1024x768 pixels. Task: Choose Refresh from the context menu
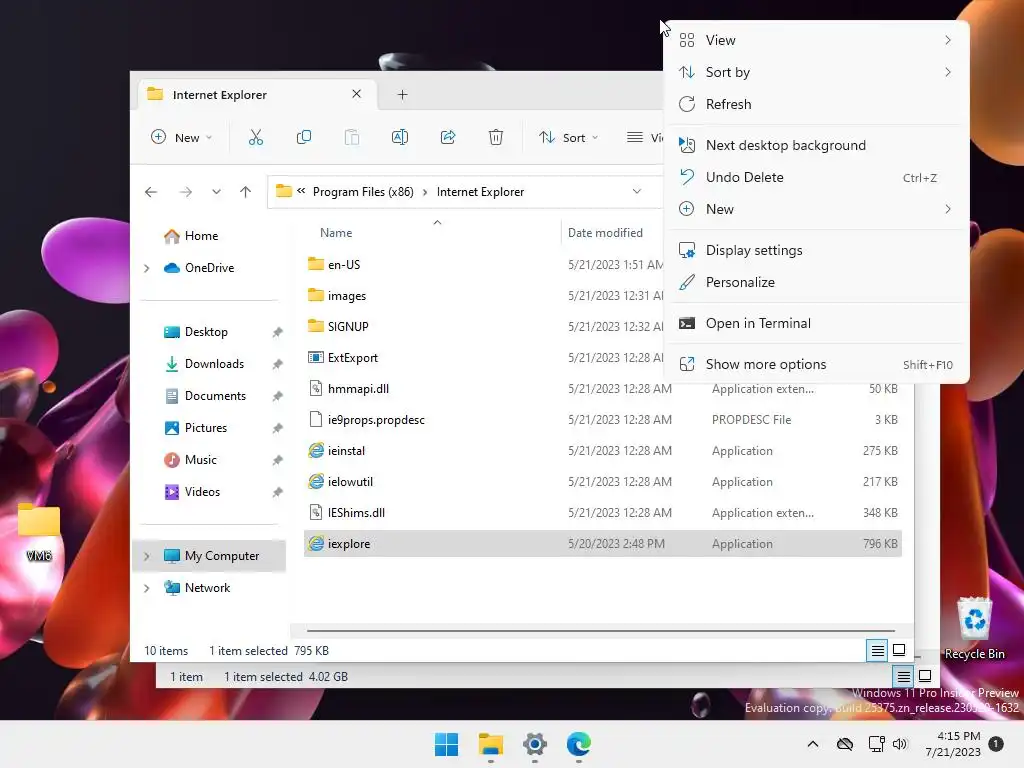pos(816,104)
